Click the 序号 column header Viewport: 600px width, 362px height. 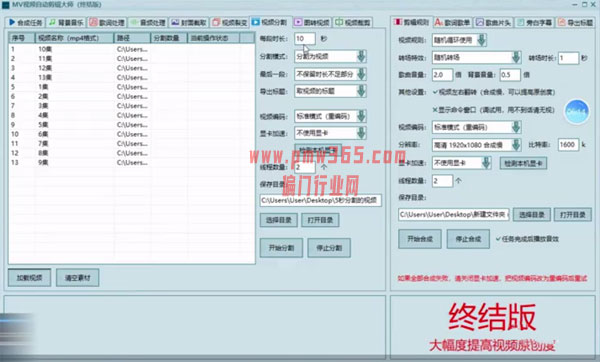(x=22, y=38)
